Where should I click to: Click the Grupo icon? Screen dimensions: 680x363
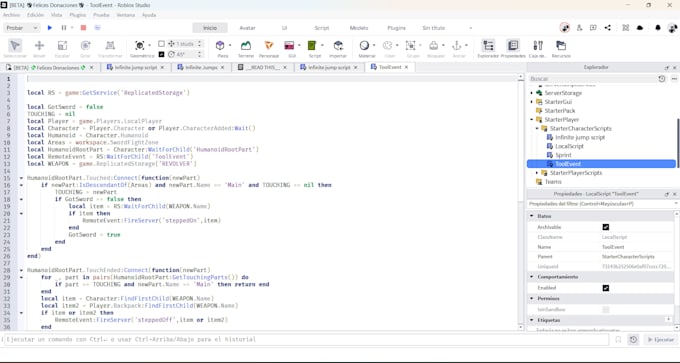(x=410, y=46)
